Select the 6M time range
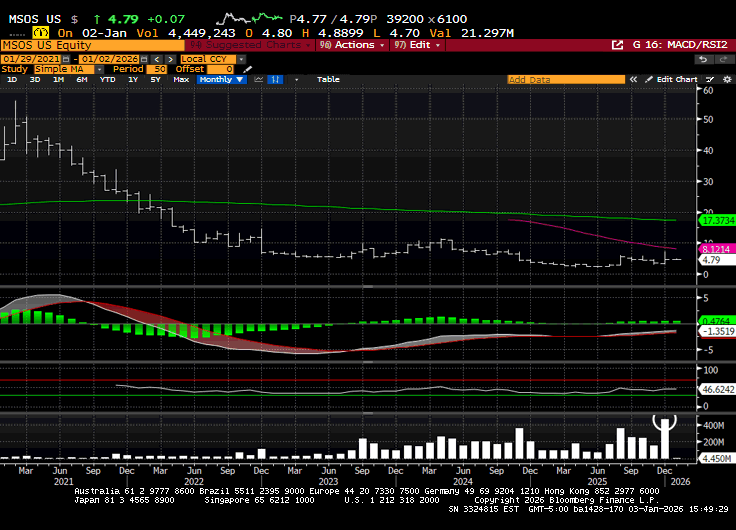Viewport: 736px width, 530px height. (82, 79)
